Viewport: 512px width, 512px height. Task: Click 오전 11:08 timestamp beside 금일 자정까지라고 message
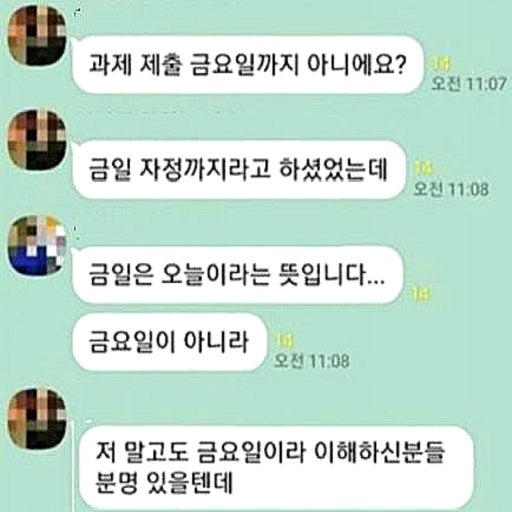point(451,189)
